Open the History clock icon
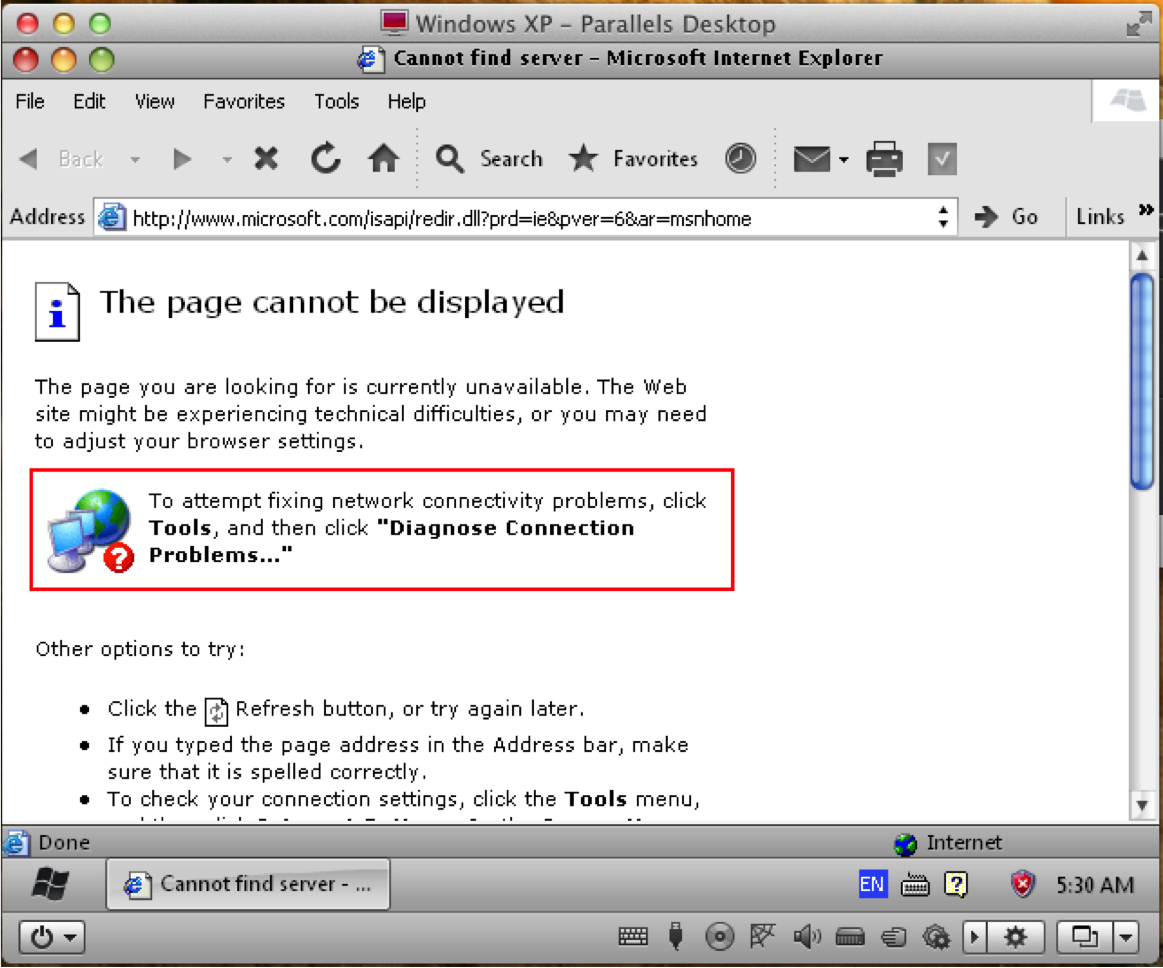The image size is (1163, 968). point(740,158)
